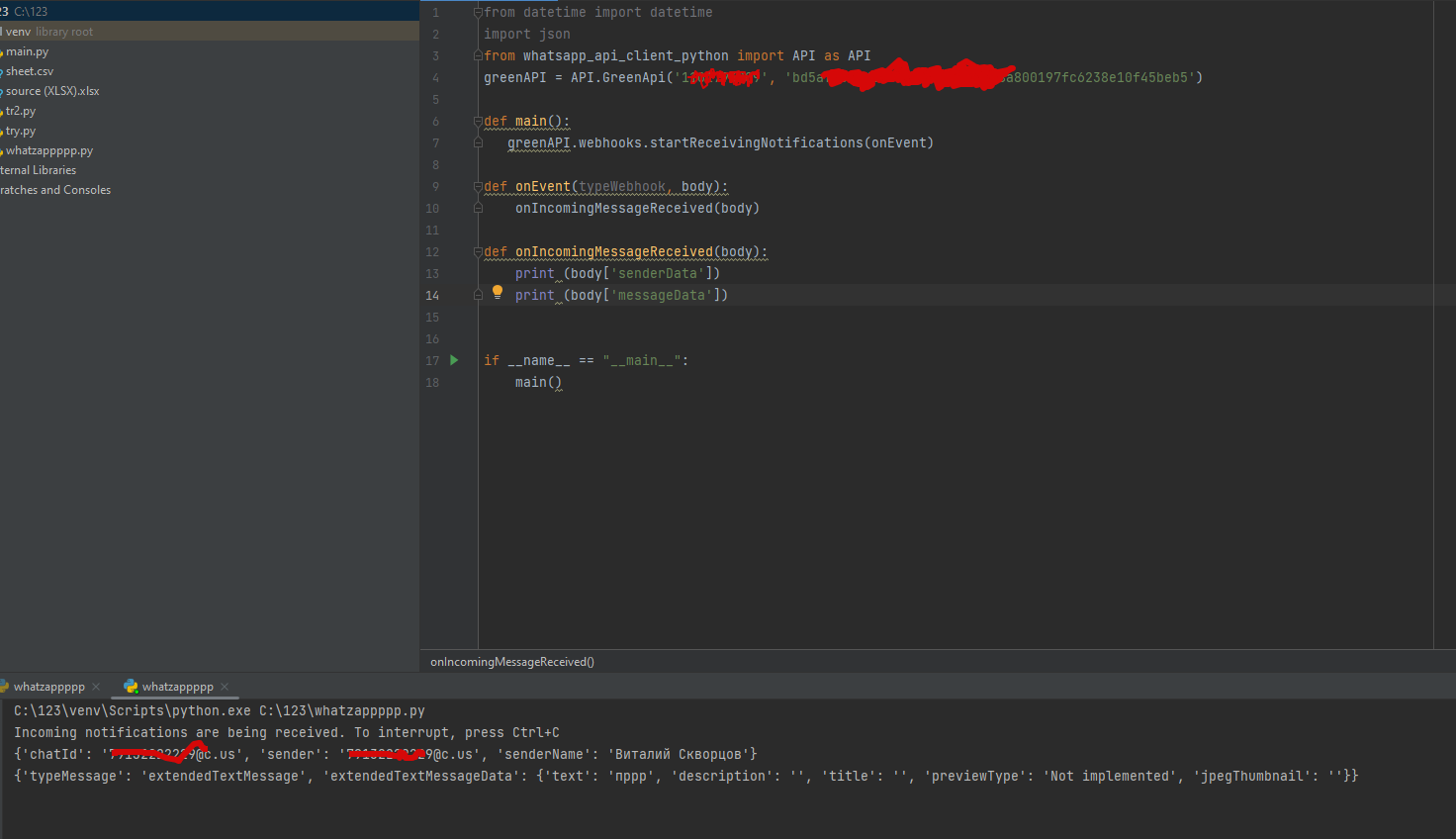Close the second whatzappppp run tab

tap(225, 687)
